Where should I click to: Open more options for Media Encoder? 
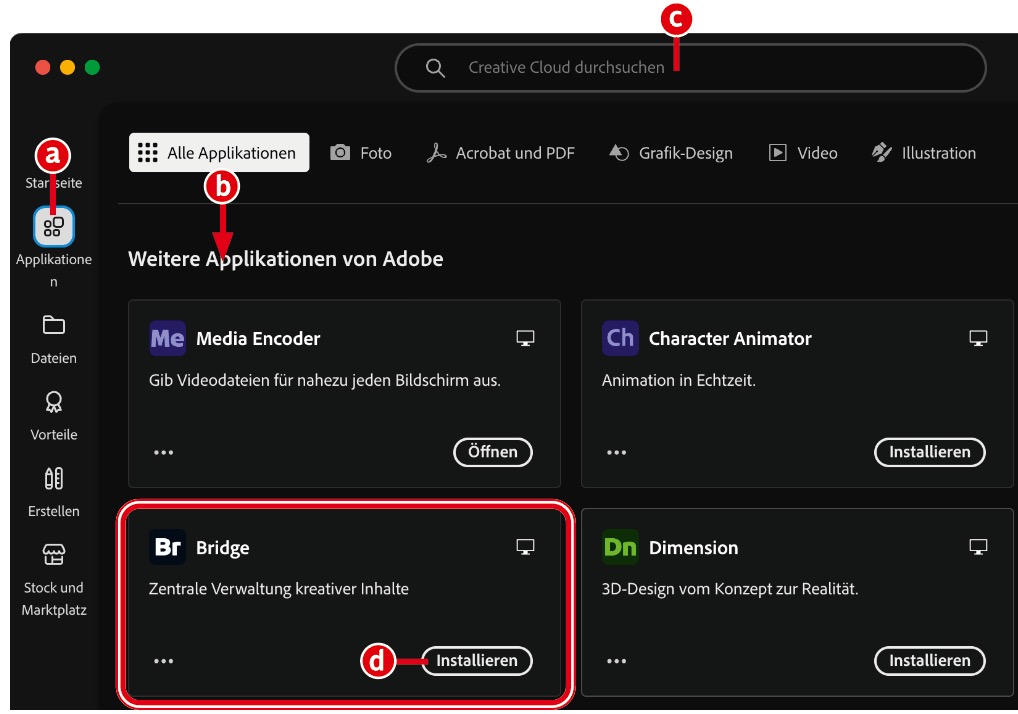(x=165, y=452)
